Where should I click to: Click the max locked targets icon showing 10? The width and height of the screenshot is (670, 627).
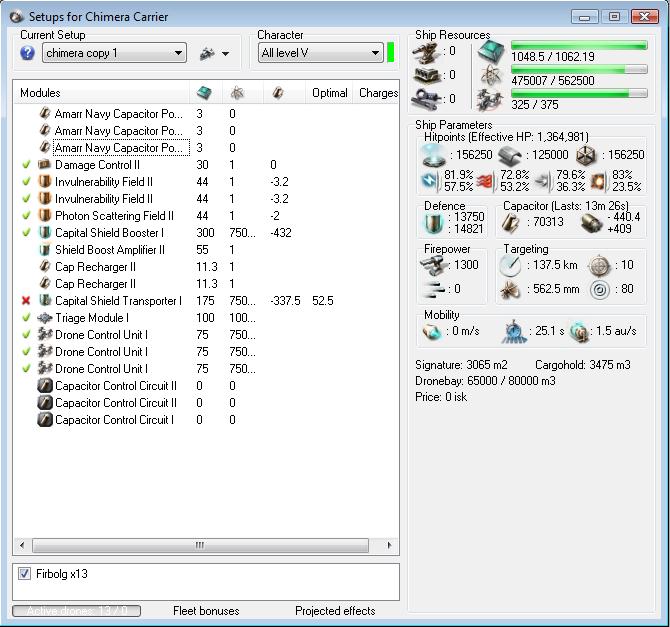click(x=599, y=266)
